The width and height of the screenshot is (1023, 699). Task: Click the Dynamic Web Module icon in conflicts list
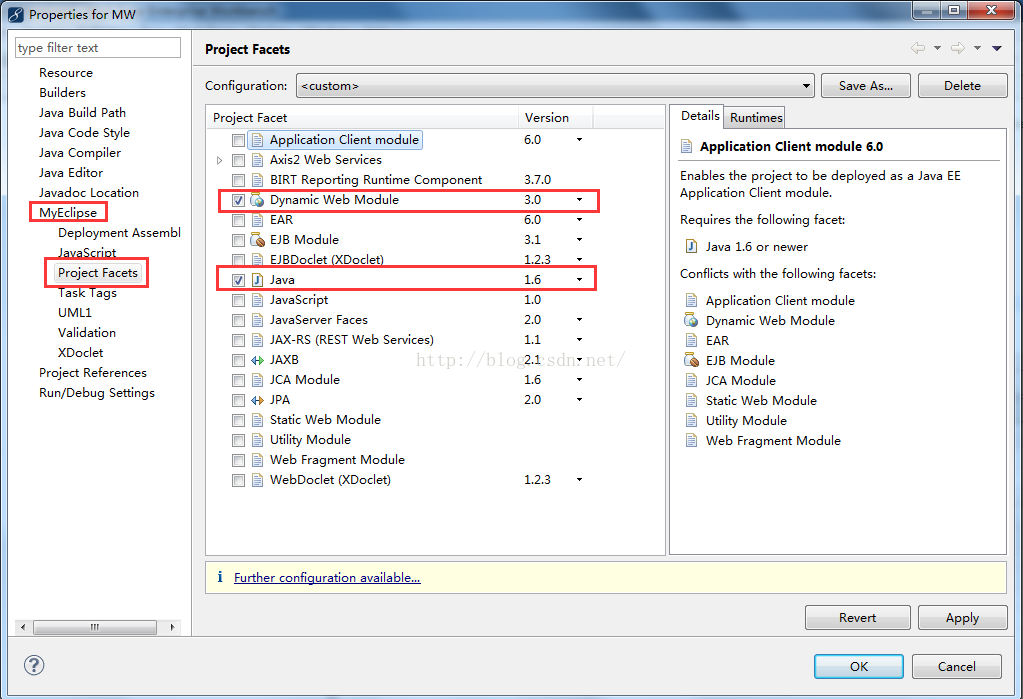[x=691, y=320]
